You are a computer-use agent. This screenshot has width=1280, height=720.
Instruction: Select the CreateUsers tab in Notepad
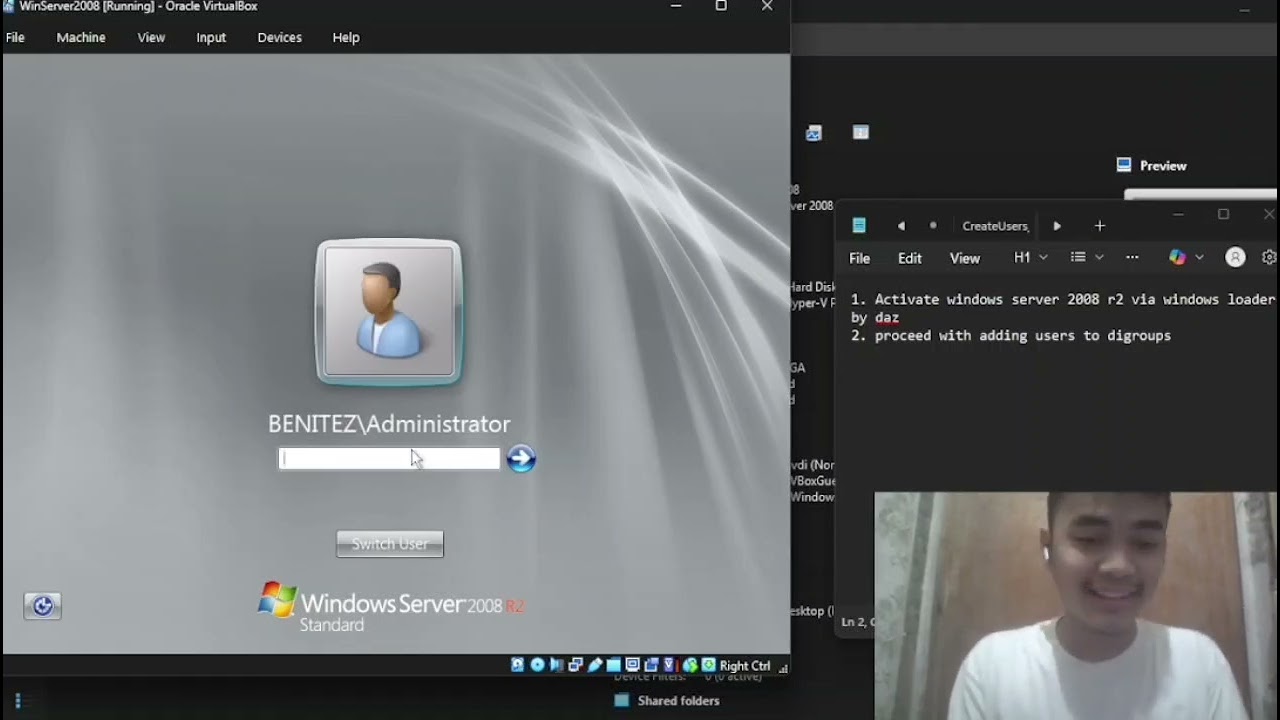[995, 226]
